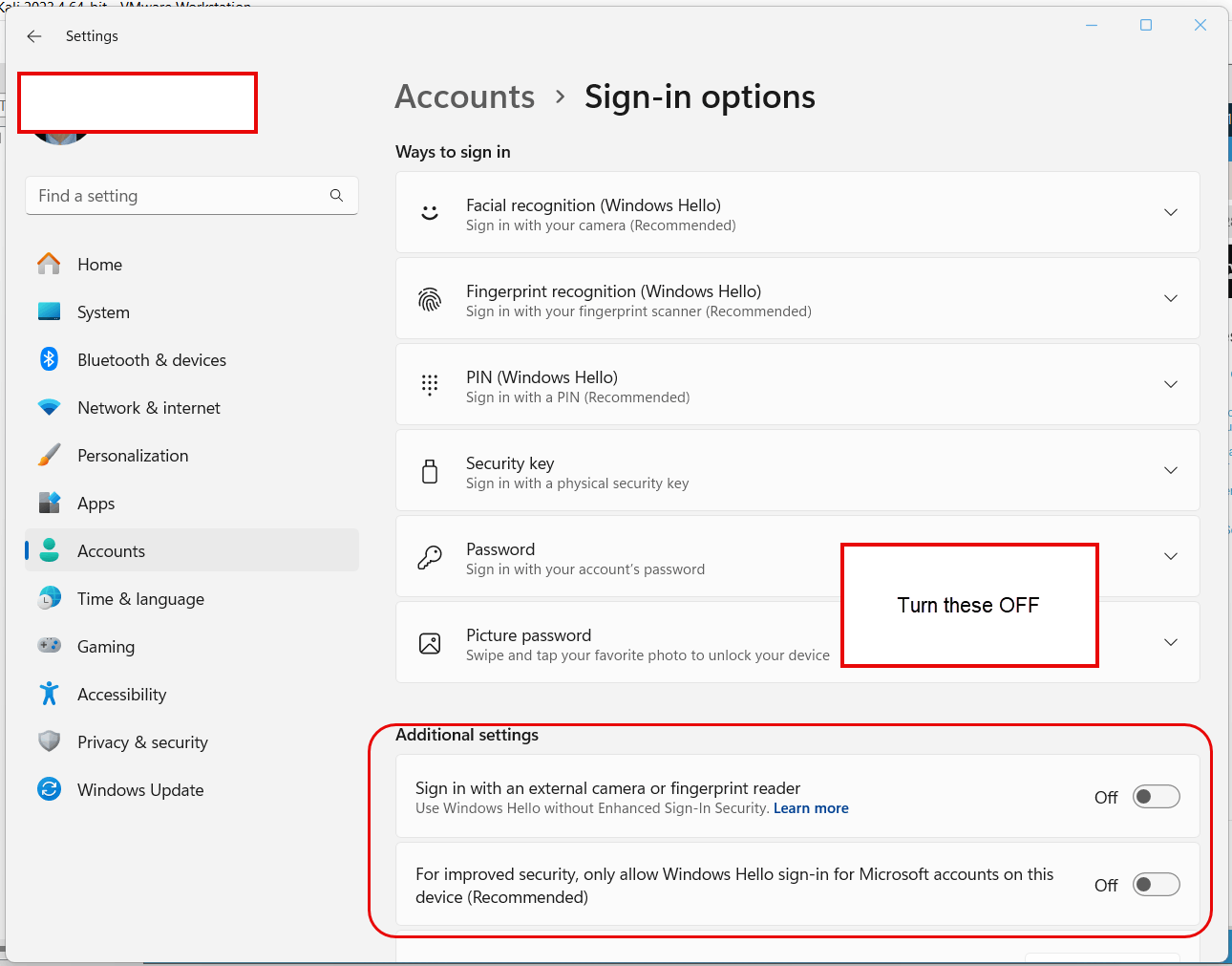This screenshot has width=1232, height=966.
Task: Click Accounts breadcrumb link
Action: pyautogui.click(x=465, y=97)
